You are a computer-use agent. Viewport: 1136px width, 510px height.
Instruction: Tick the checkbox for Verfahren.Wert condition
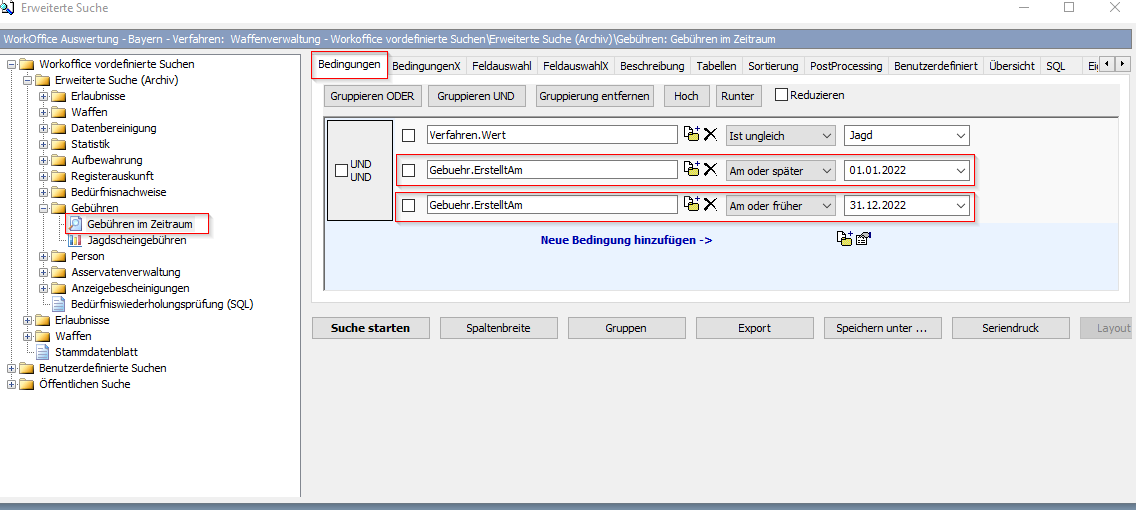(408, 135)
